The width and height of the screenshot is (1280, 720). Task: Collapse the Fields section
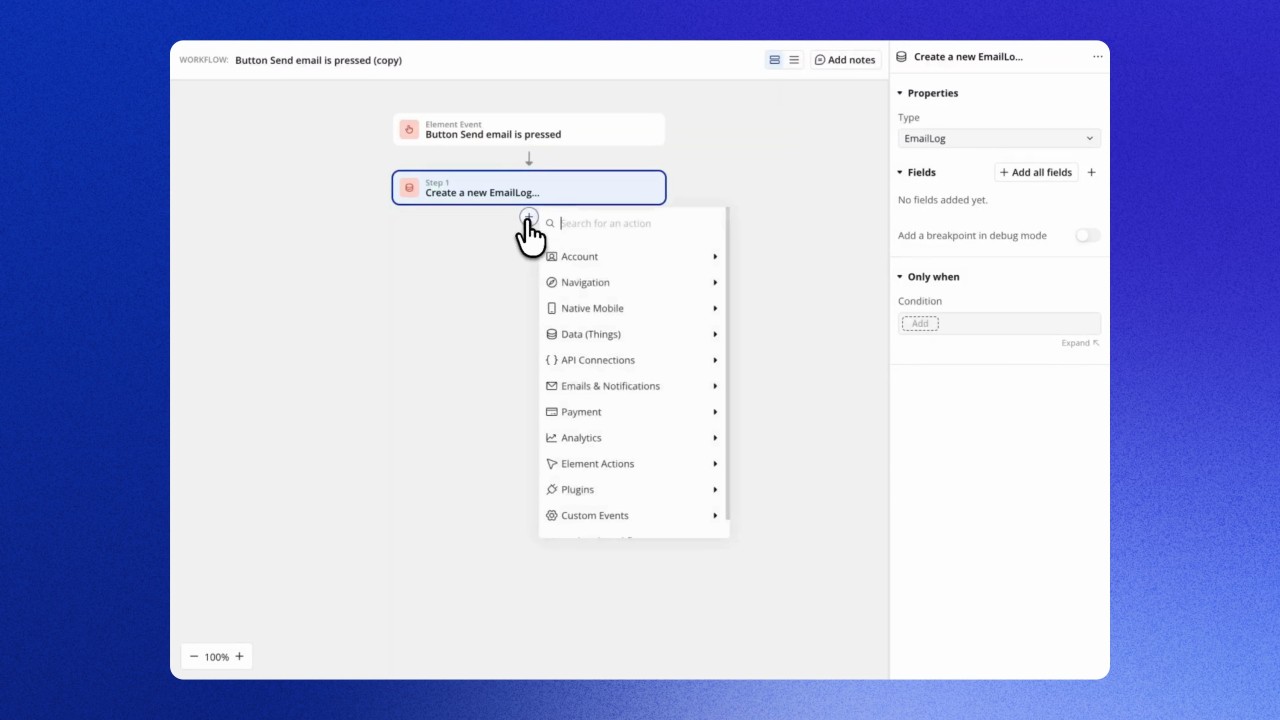900,172
